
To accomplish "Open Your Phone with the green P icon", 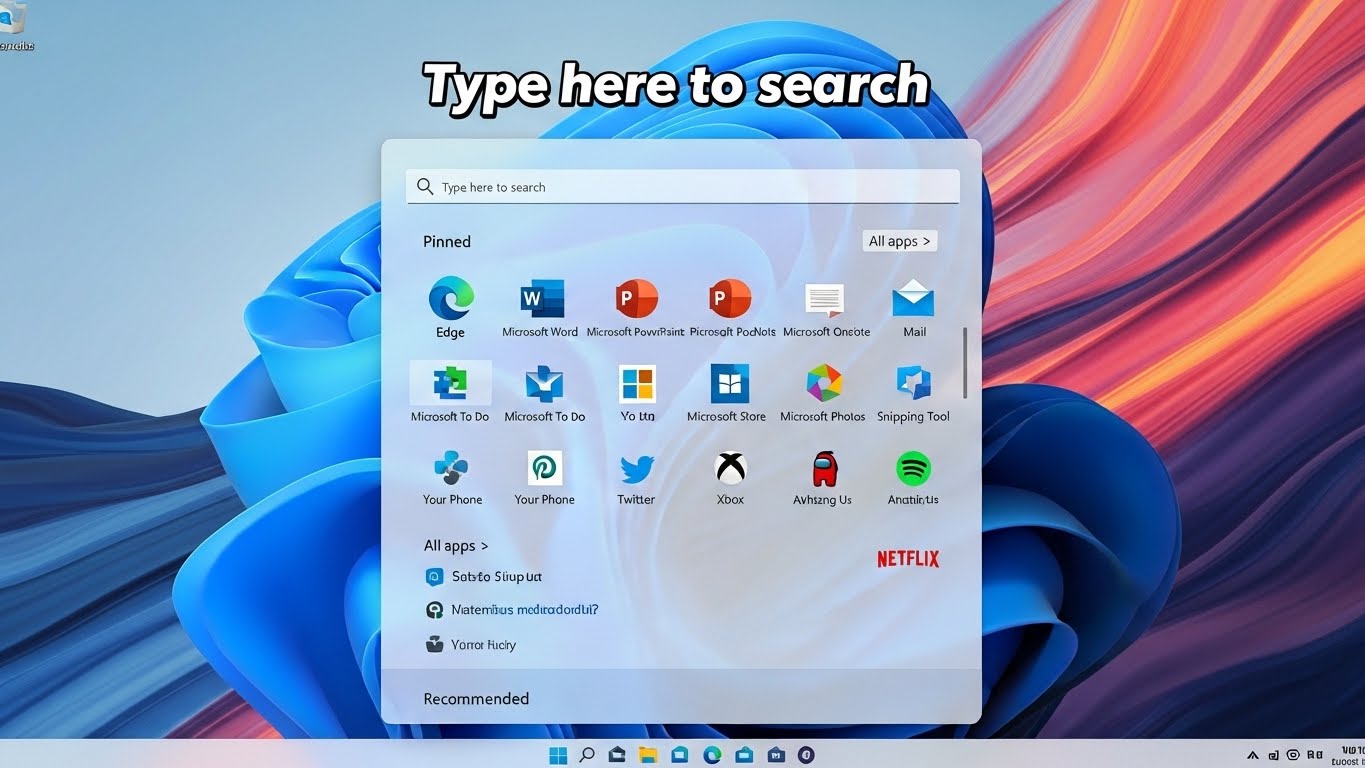I will point(545,477).
